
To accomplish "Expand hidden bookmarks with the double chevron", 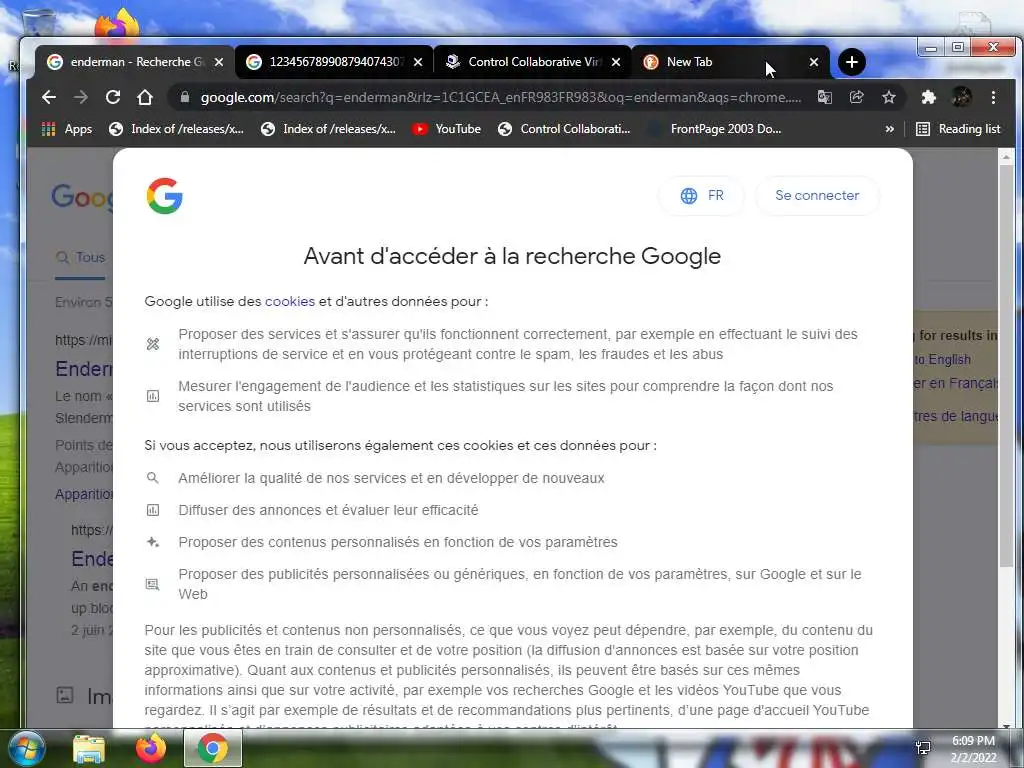I will 889,129.
